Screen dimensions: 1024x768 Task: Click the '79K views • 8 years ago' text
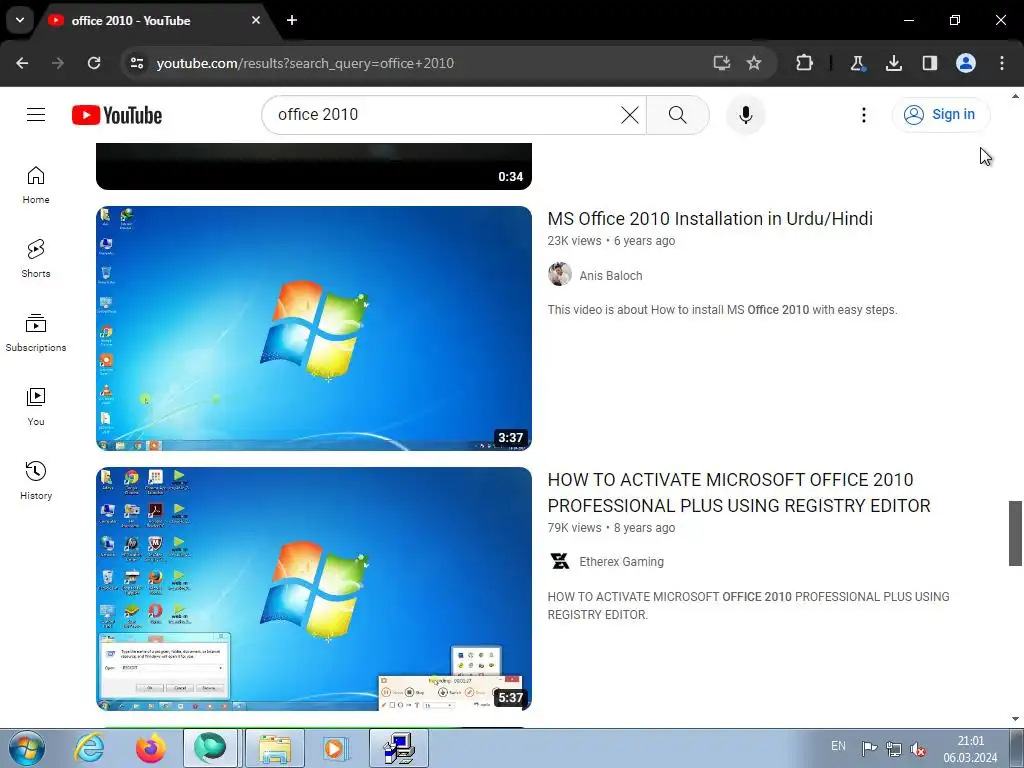click(611, 528)
